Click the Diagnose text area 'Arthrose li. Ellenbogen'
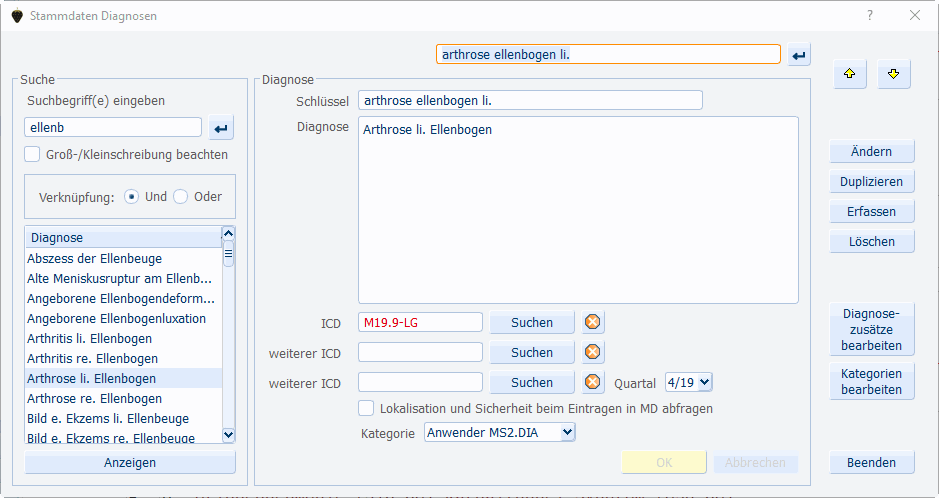939x498 pixels. [578, 210]
